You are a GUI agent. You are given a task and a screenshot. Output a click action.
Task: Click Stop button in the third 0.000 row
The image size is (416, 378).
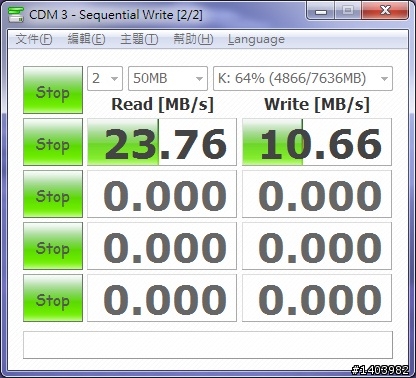click(x=53, y=298)
